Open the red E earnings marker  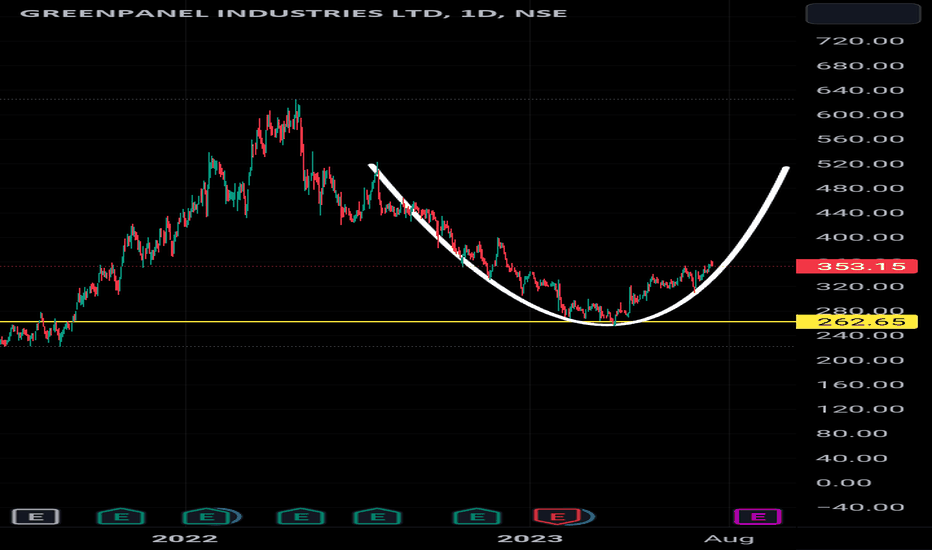point(557,516)
